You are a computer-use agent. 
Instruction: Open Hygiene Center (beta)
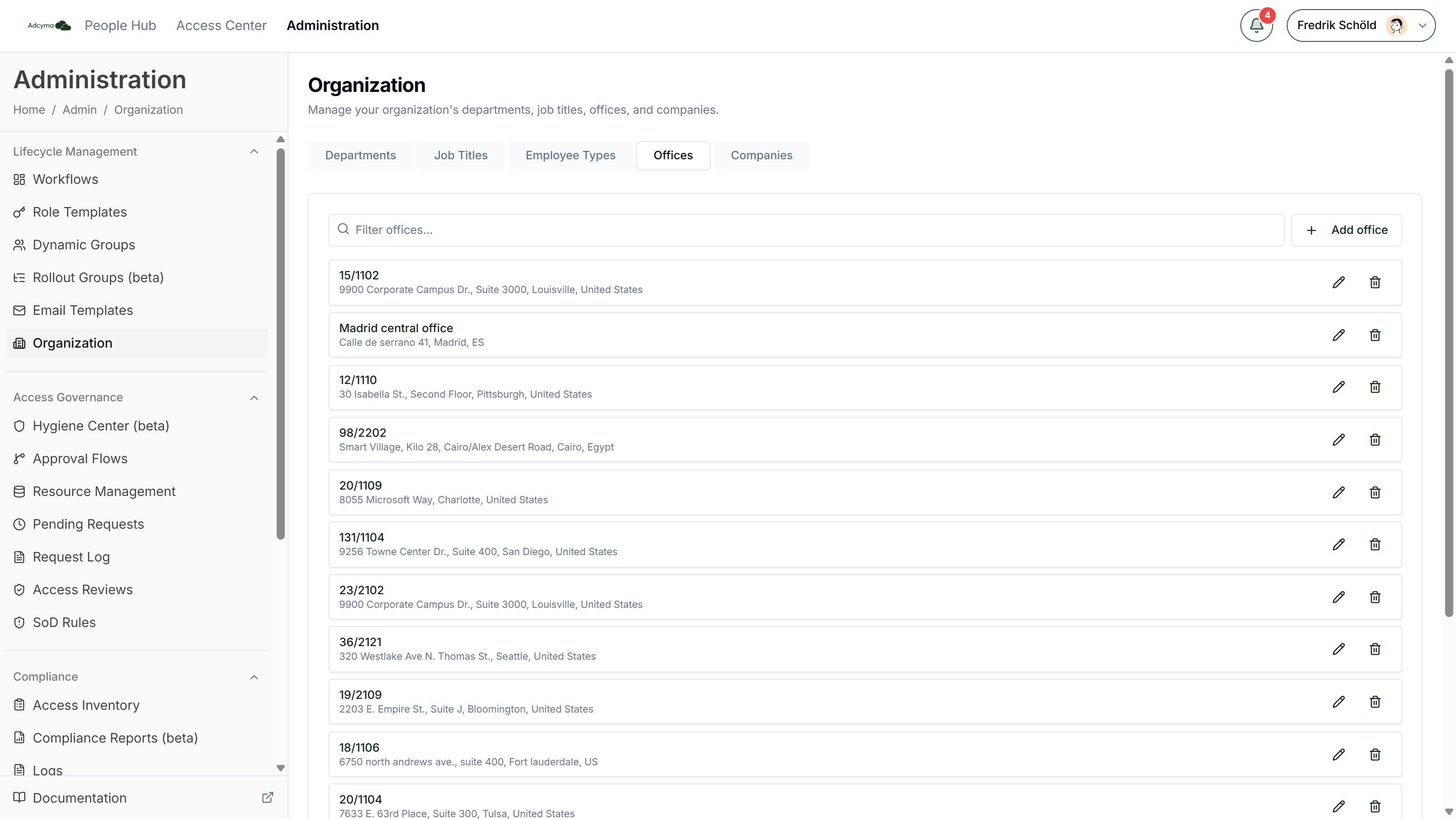tap(137, 425)
